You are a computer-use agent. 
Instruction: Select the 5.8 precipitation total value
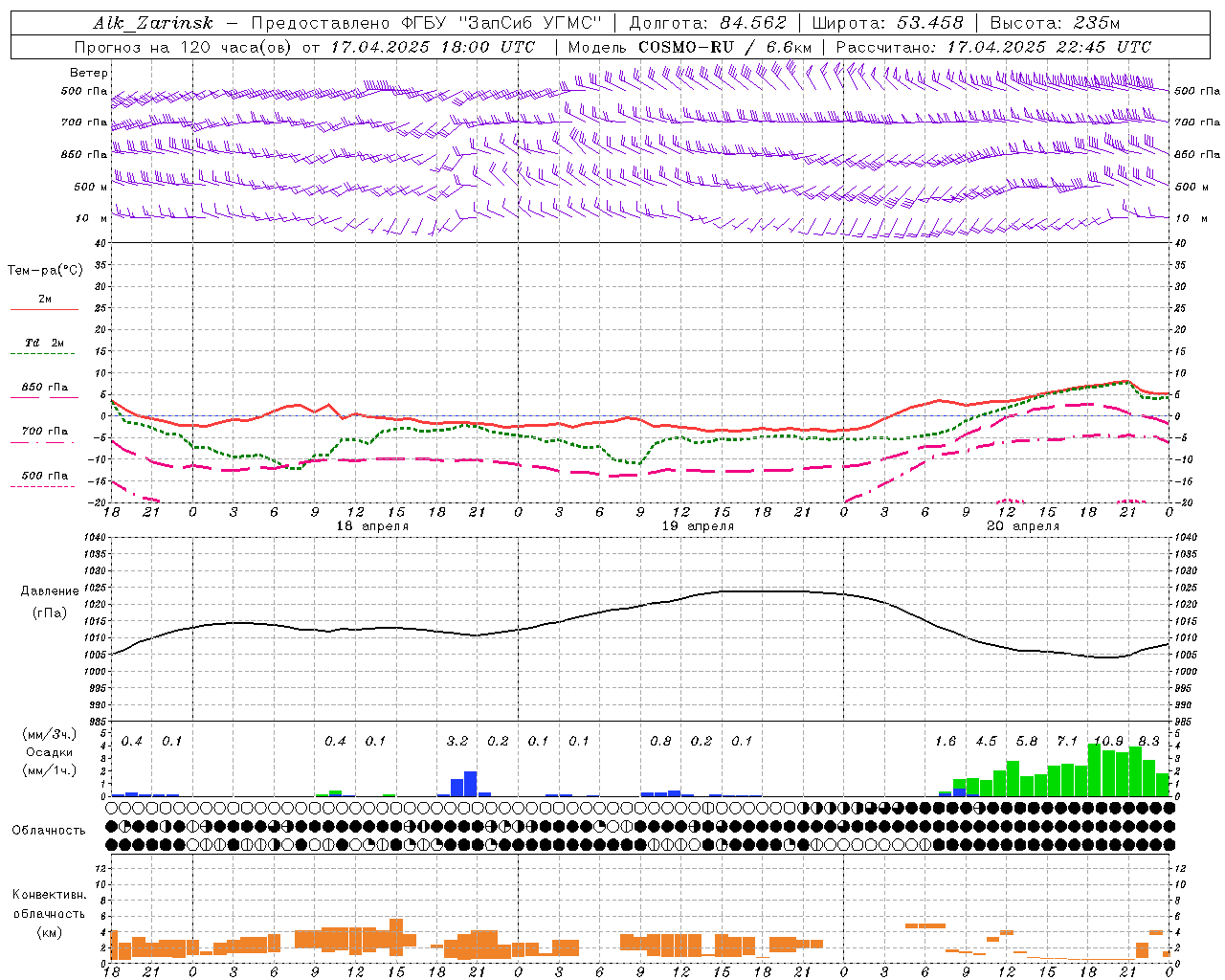click(1027, 741)
